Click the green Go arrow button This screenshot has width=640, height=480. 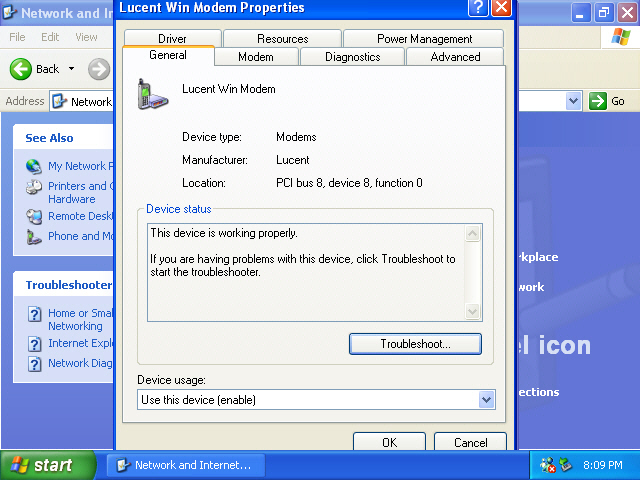pos(598,101)
